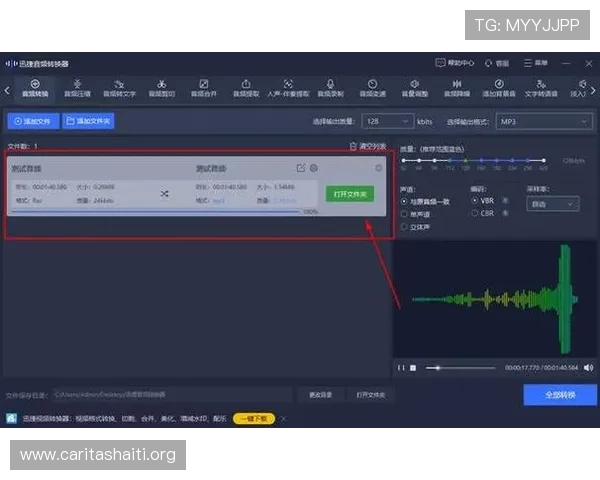
Task: Switch to the 音频转换 tab
Action: (x=35, y=88)
